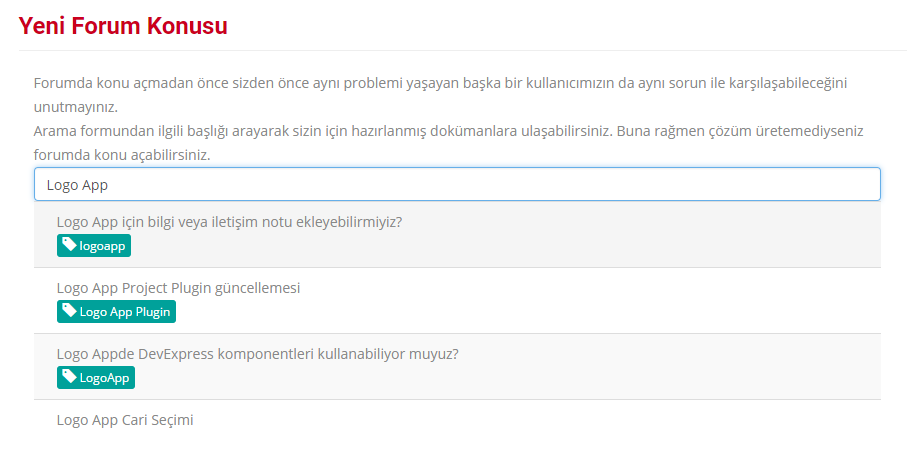The image size is (907, 457).
Task: Click the tag icon on Logo App Plugin badge
Action: click(x=69, y=311)
